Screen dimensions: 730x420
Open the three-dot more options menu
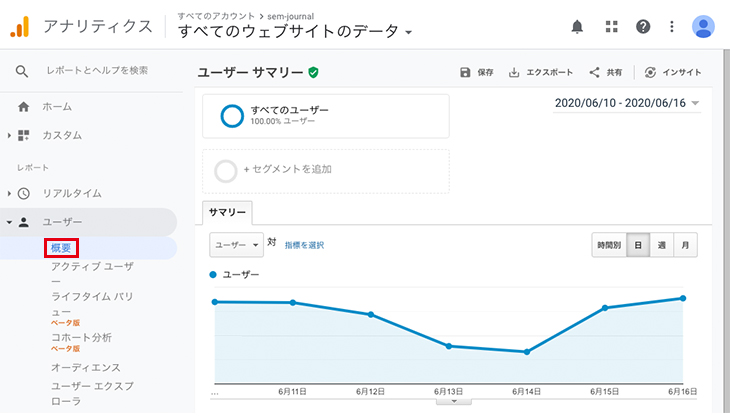point(671,27)
